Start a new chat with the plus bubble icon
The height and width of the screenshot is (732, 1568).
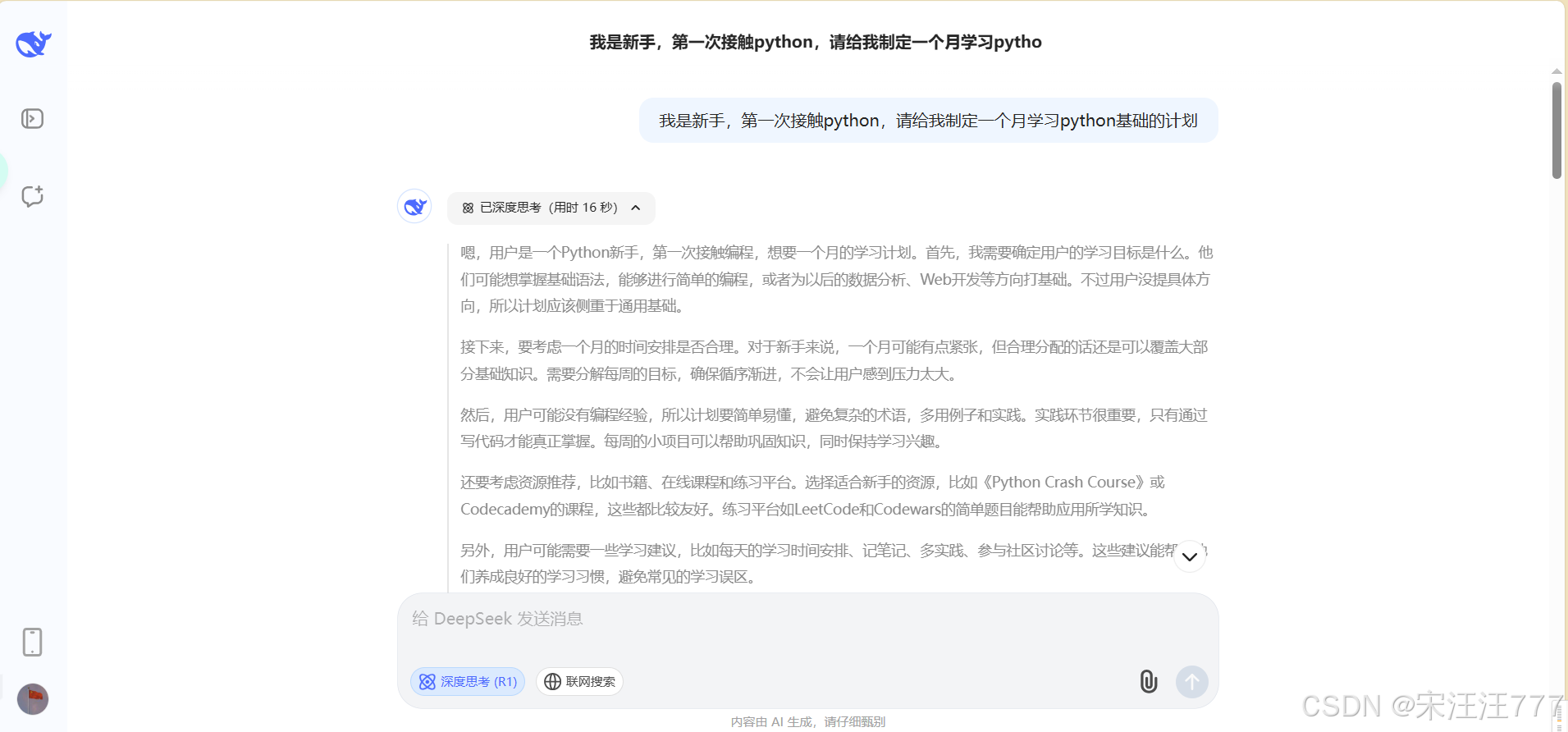(x=32, y=196)
